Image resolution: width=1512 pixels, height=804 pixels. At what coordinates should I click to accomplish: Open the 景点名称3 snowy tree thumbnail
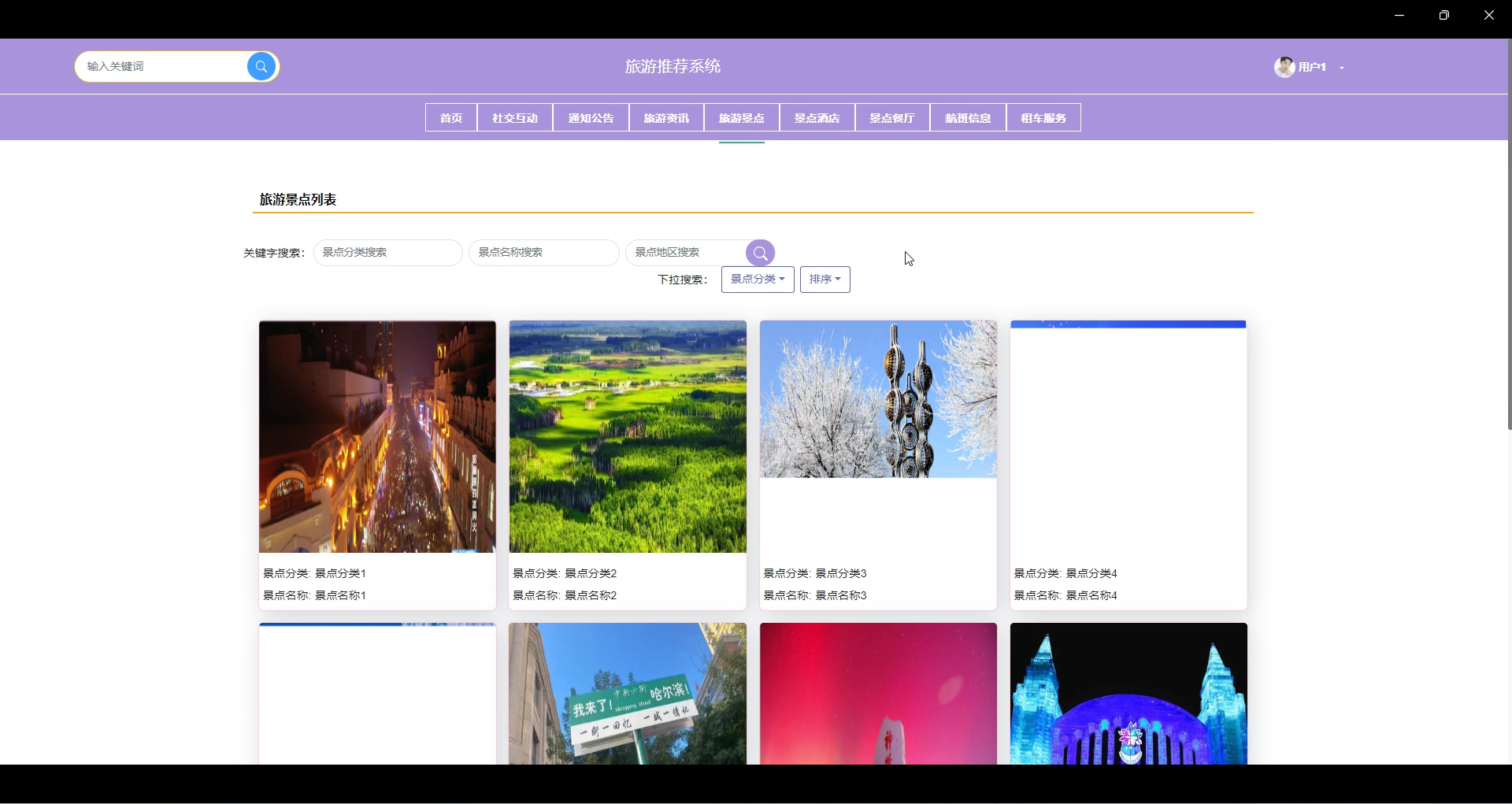[x=878, y=399]
